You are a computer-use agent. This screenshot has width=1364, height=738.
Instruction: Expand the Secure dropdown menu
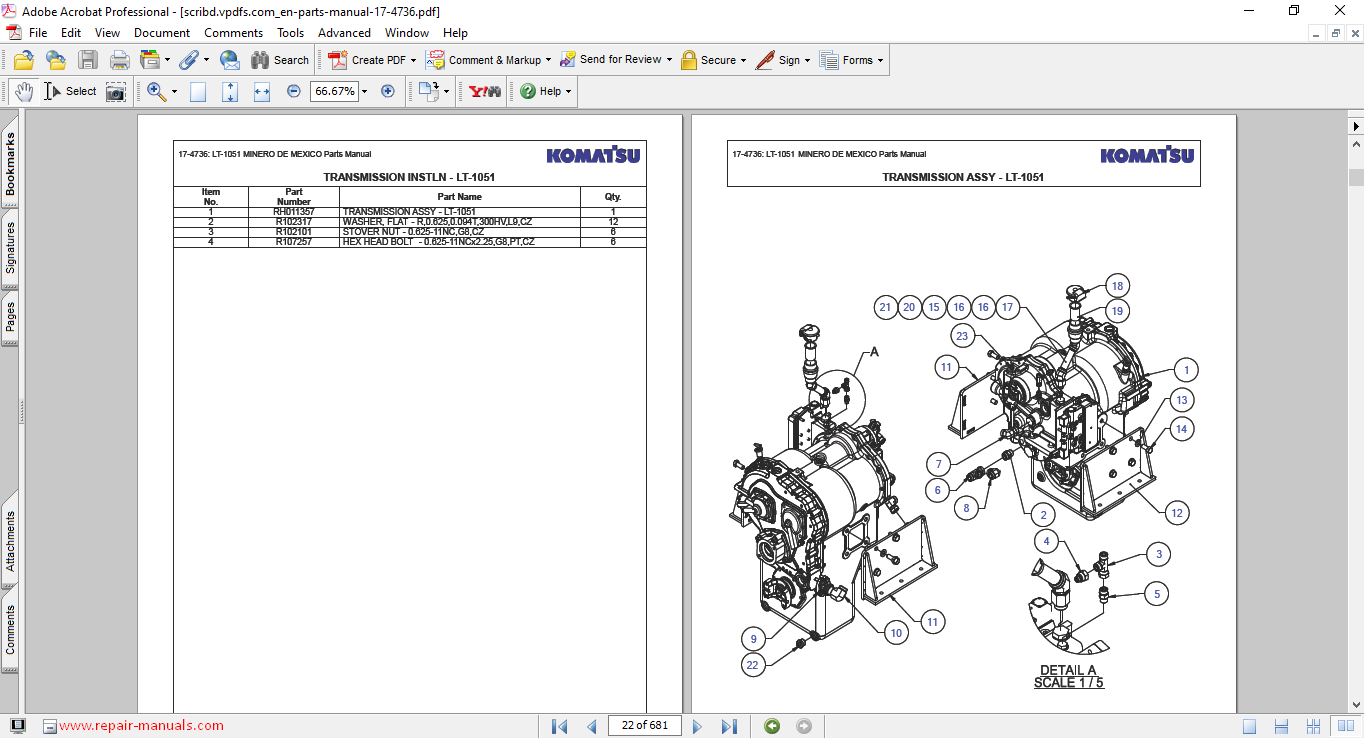pyautogui.click(x=744, y=60)
